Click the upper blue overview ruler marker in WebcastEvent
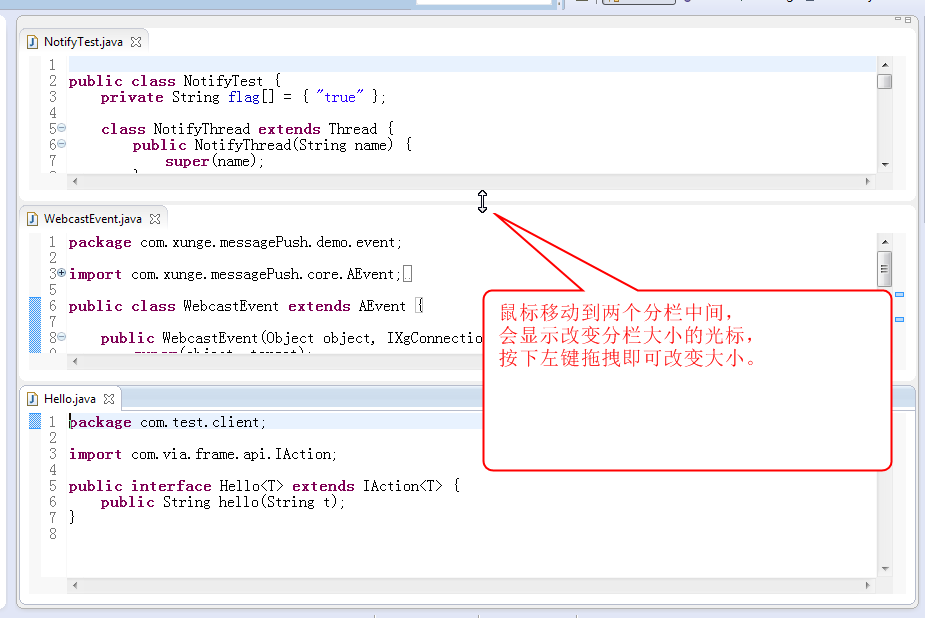Screen dimensions: 925x618 [900, 294]
